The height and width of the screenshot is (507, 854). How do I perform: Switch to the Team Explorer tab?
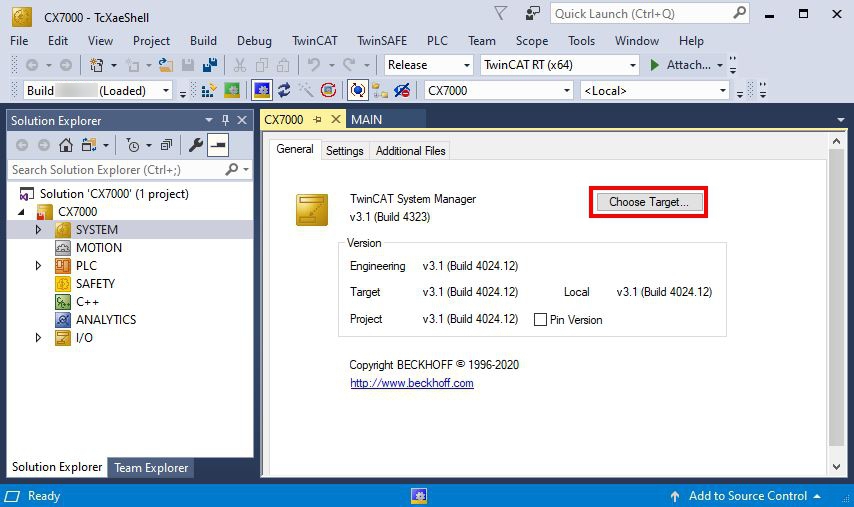[x=151, y=468]
